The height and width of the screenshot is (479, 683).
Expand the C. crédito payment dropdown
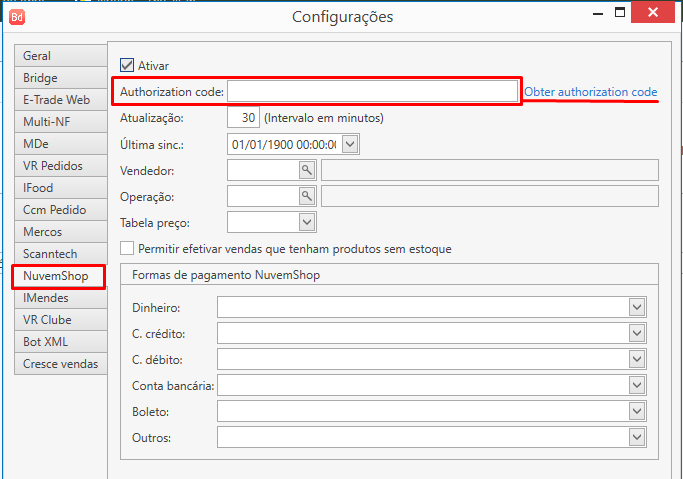pyautogui.click(x=635, y=333)
